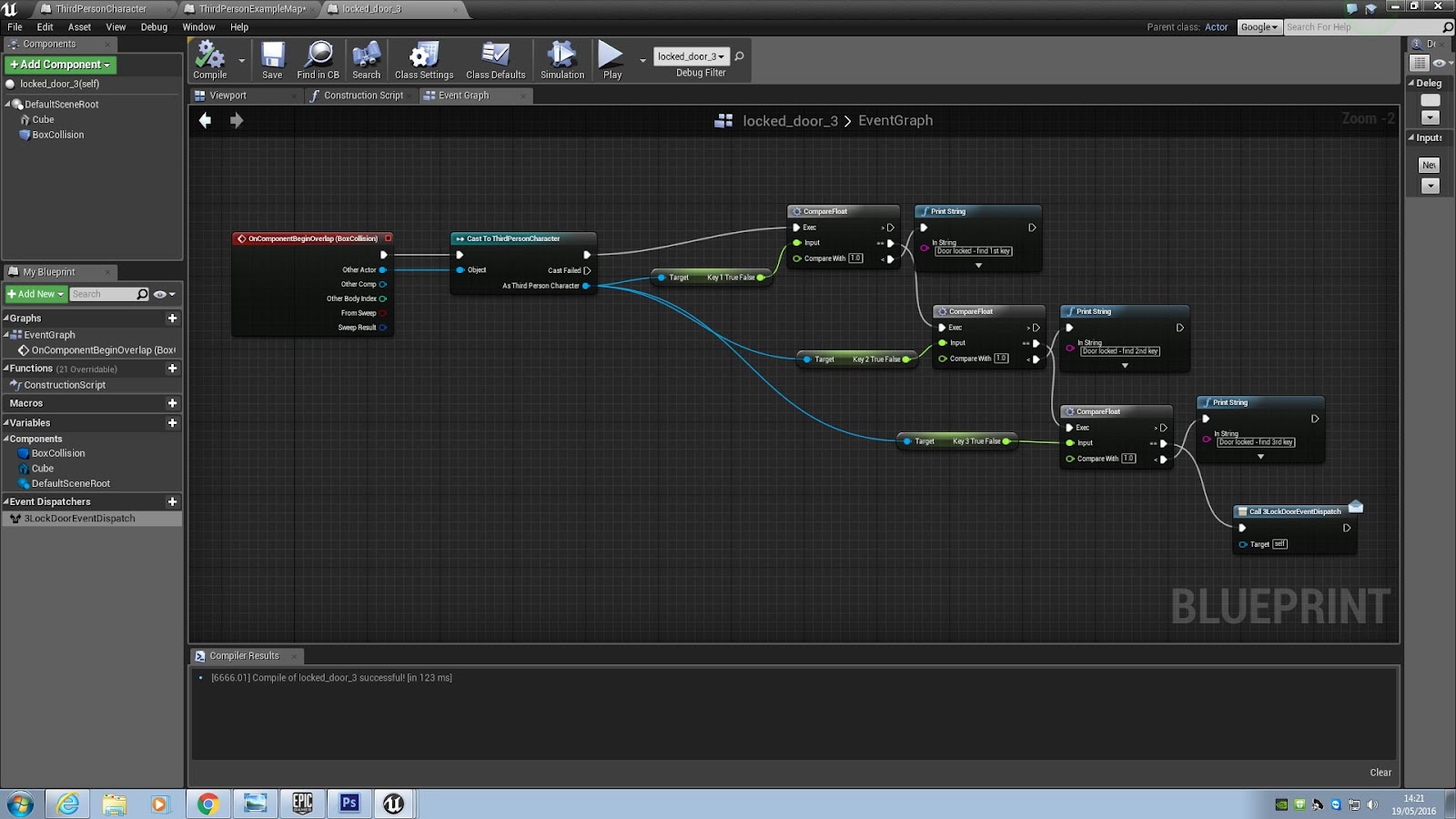The width and height of the screenshot is (1456, 819).
Task: Compile the blueprint
Action: point(210,60)
